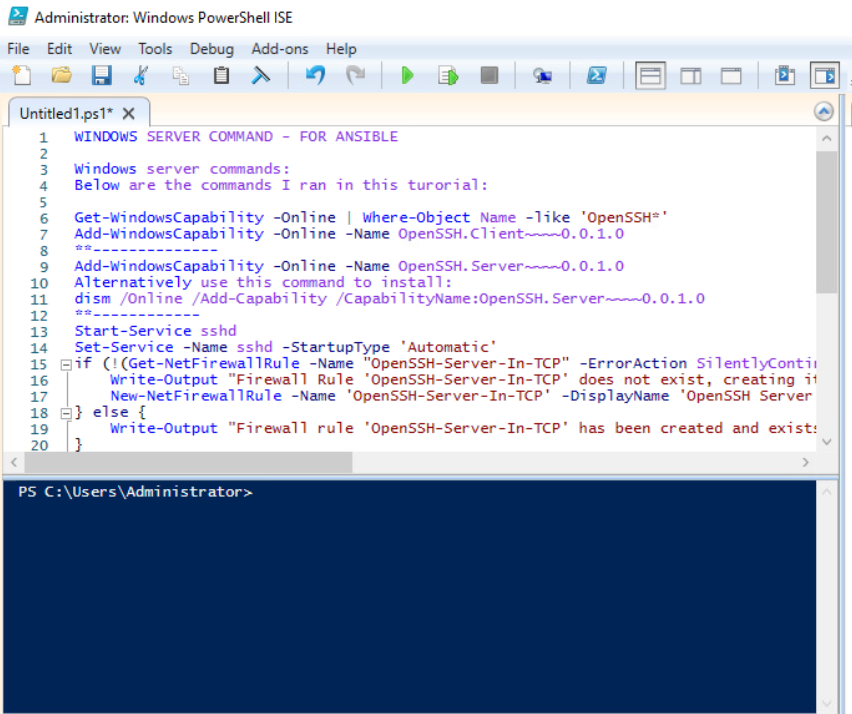Viewport: 852px width, 714px height.
Task: Open an existing script with folder icon
Action: coord(61,75)
